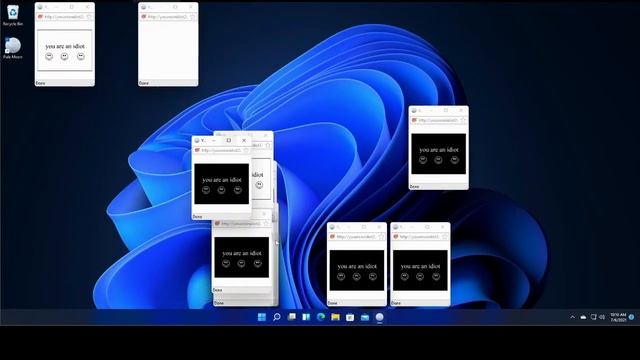Open volume speaker tray icon
Image resolution: width=640 pixels, height=360 pixels.
(x=602, y=317)
